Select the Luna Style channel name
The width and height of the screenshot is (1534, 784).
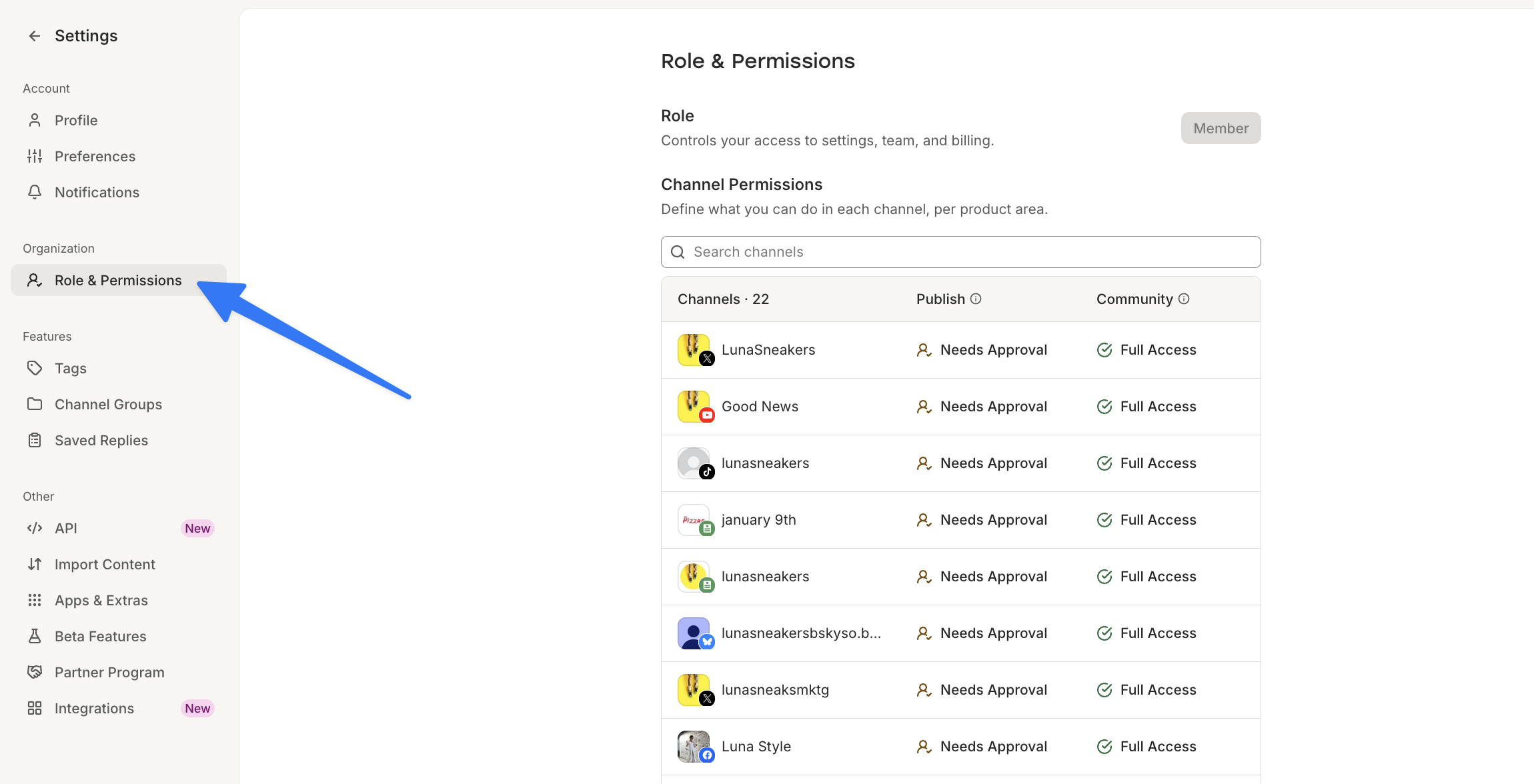(x=756, y=747)
